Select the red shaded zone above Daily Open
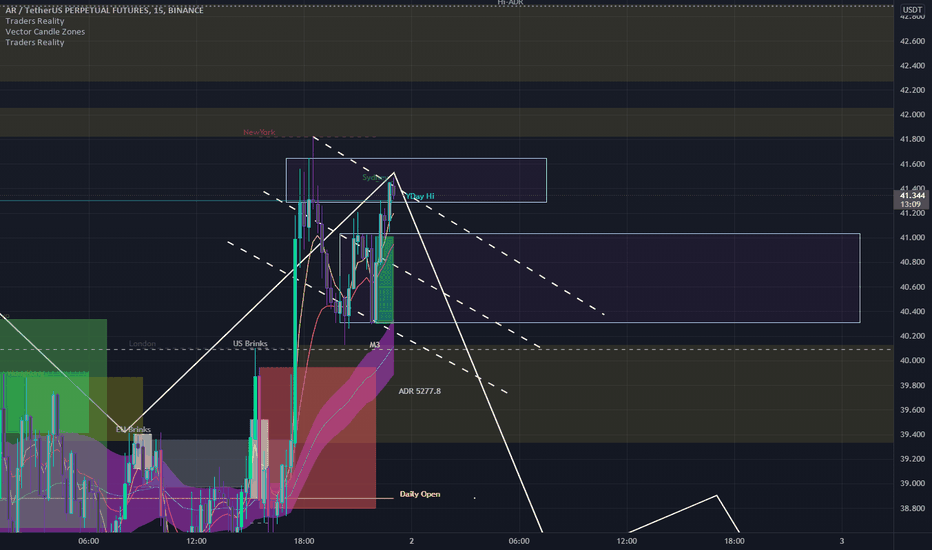932x550 pixels. (317, 438)
